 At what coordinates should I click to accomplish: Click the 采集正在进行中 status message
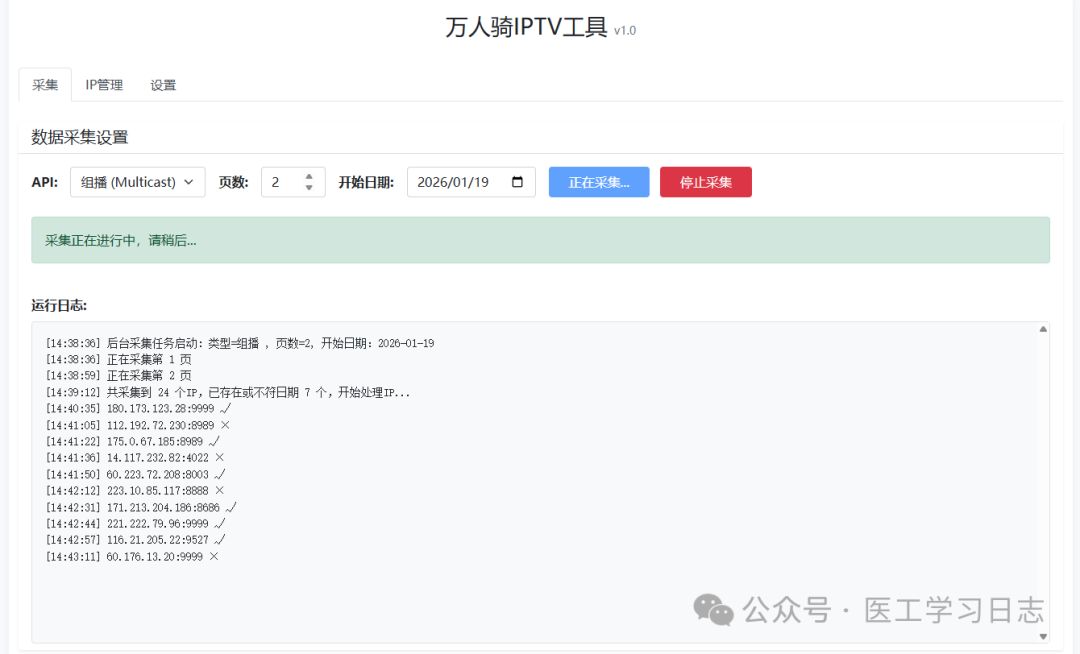(541, 240)
